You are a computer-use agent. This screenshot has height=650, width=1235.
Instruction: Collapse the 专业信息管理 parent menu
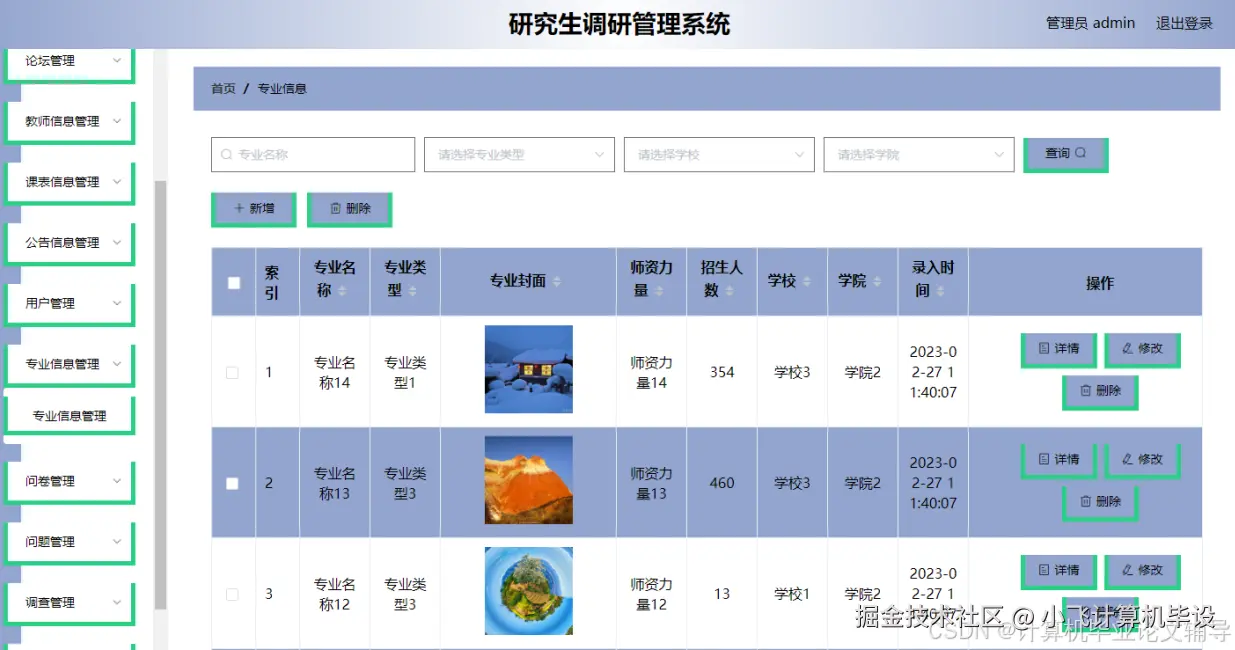coord(69,364)
